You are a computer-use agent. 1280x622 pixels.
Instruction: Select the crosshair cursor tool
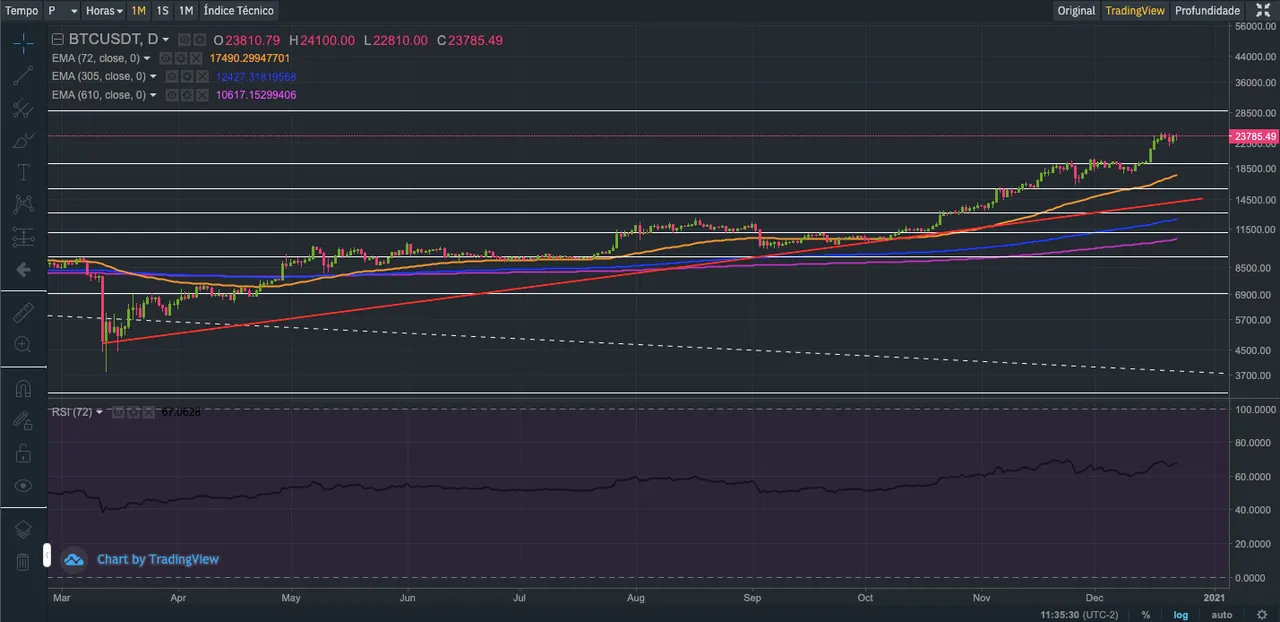(x=23, y=43)
